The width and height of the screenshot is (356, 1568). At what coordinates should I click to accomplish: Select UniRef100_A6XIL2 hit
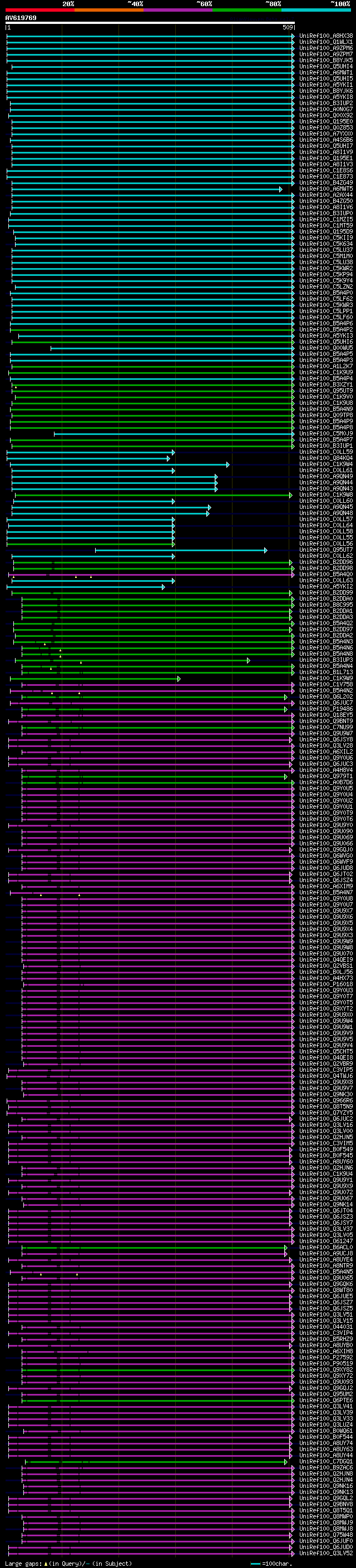click(x=326, y=752)
